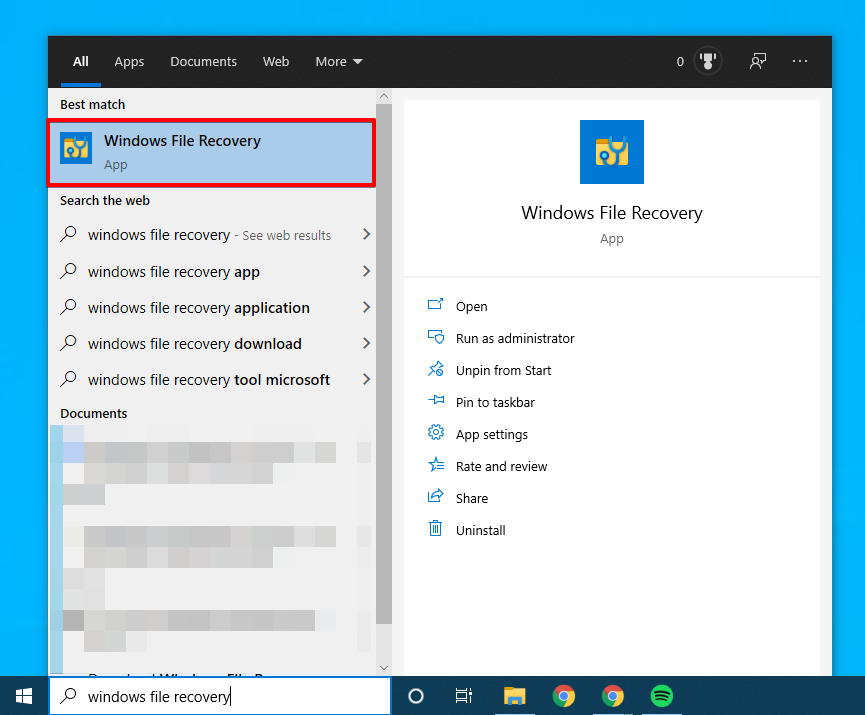Viewport: 865px width, 715px height.
Task: Open Task View from taskbar
Action: pyautogui.click(x=463, y=696)
